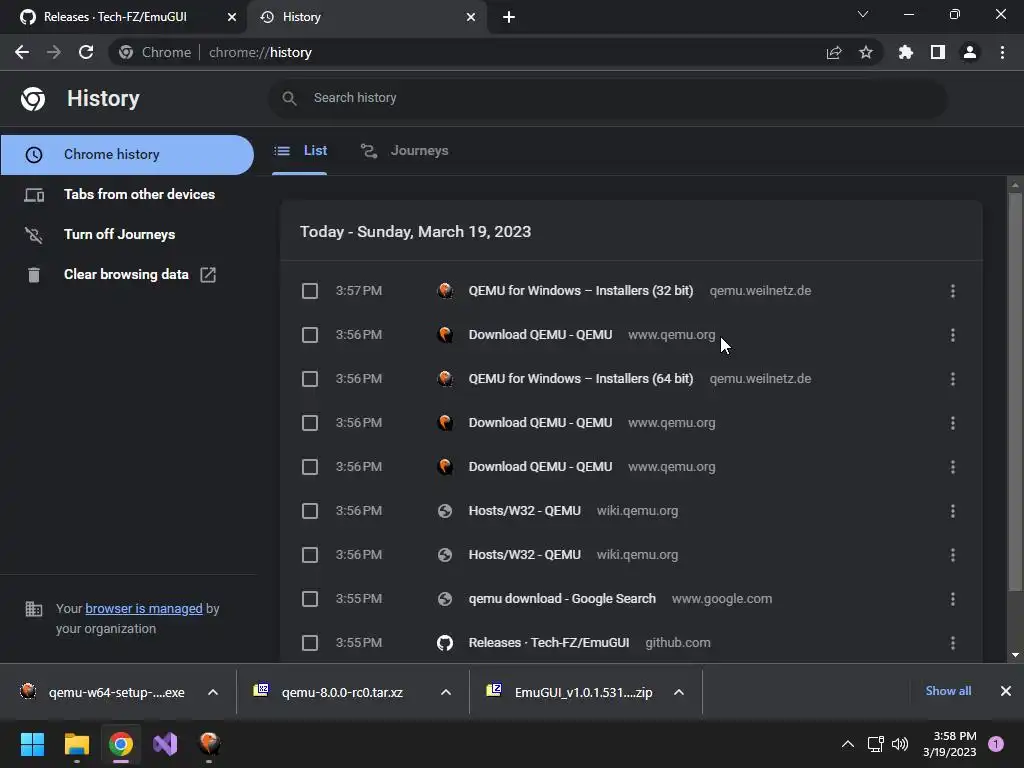Check the box for QEMU Installers (64 bit)
The image size is (1024, 768).
point(310,379)
